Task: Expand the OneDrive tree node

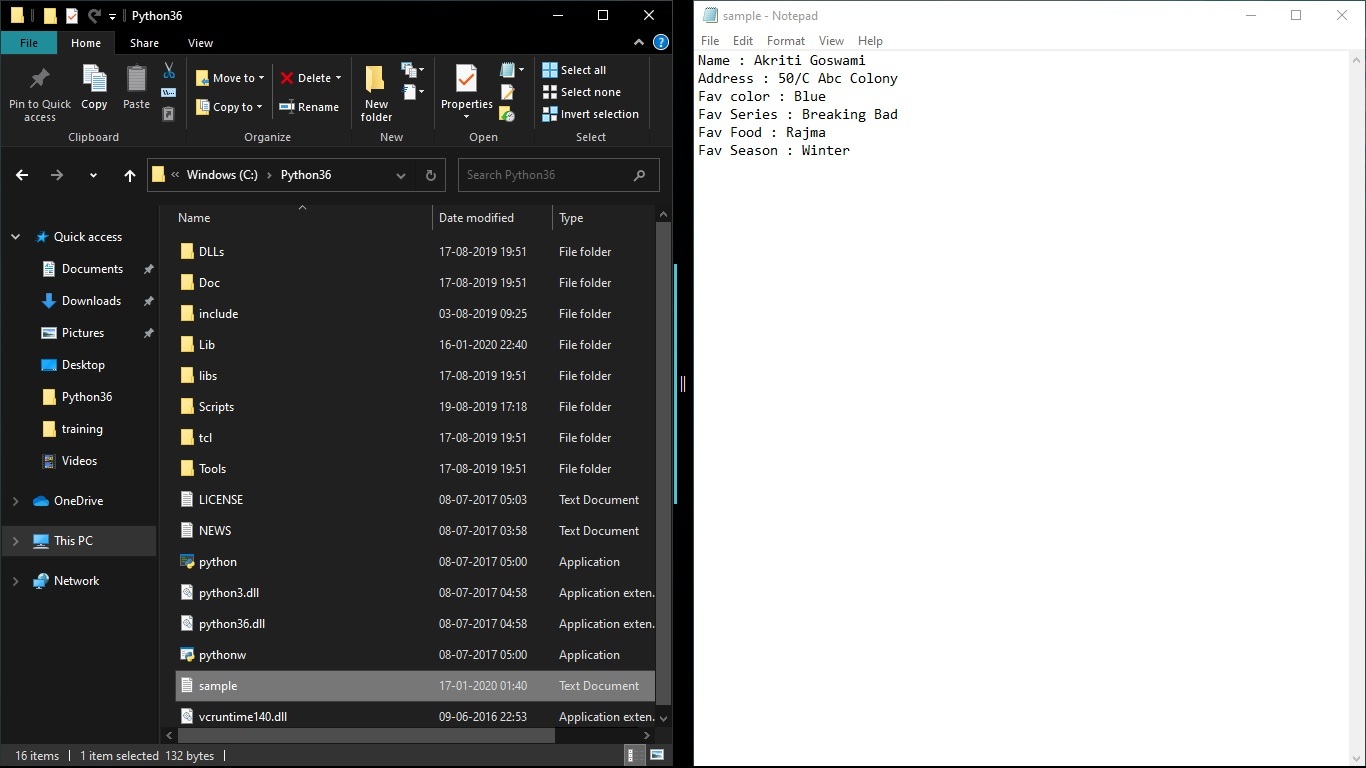Action: [x=15, y=501]
